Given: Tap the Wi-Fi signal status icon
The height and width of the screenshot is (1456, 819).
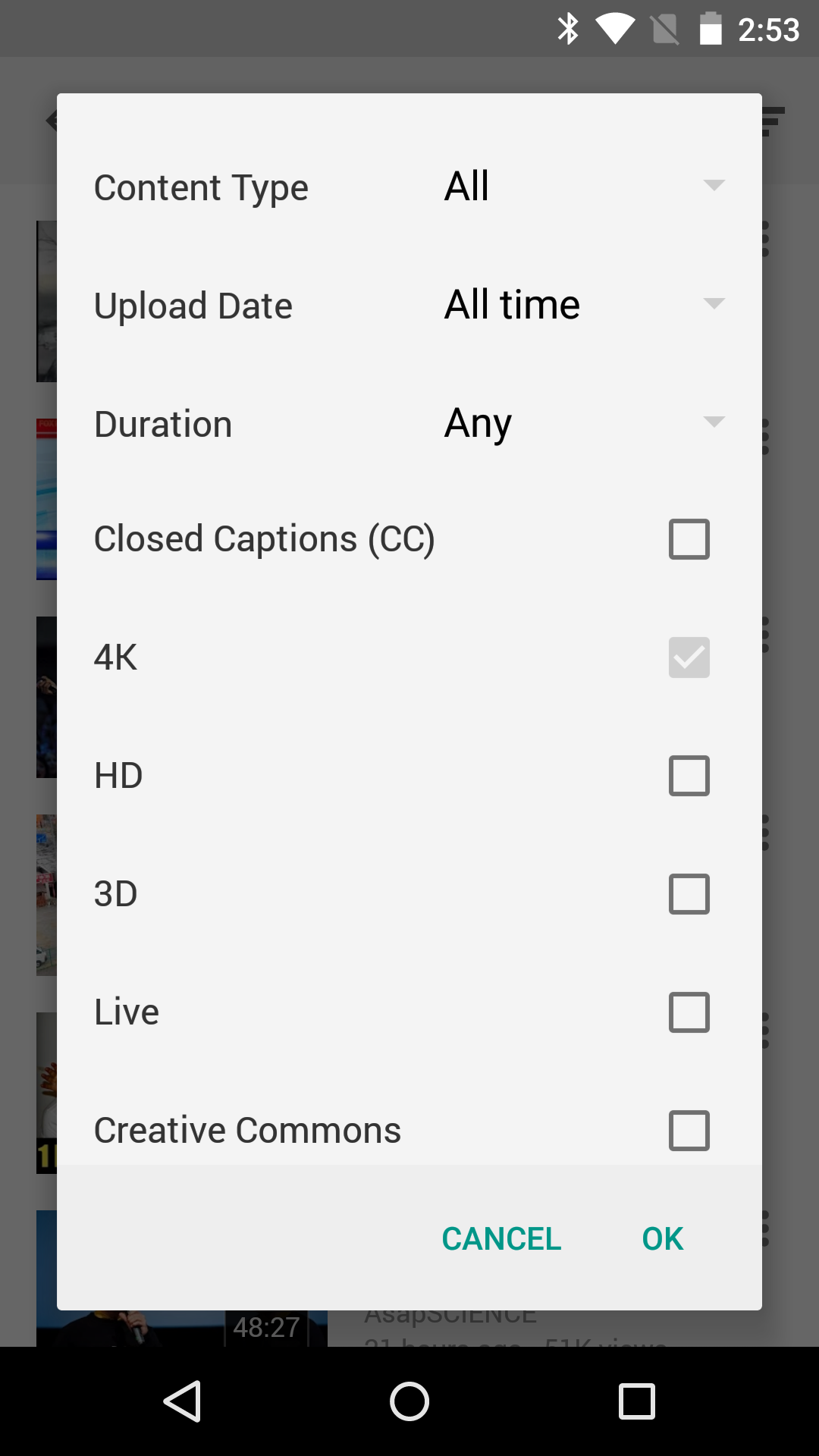Looking at the screenshot, I should tap(615, 30).
